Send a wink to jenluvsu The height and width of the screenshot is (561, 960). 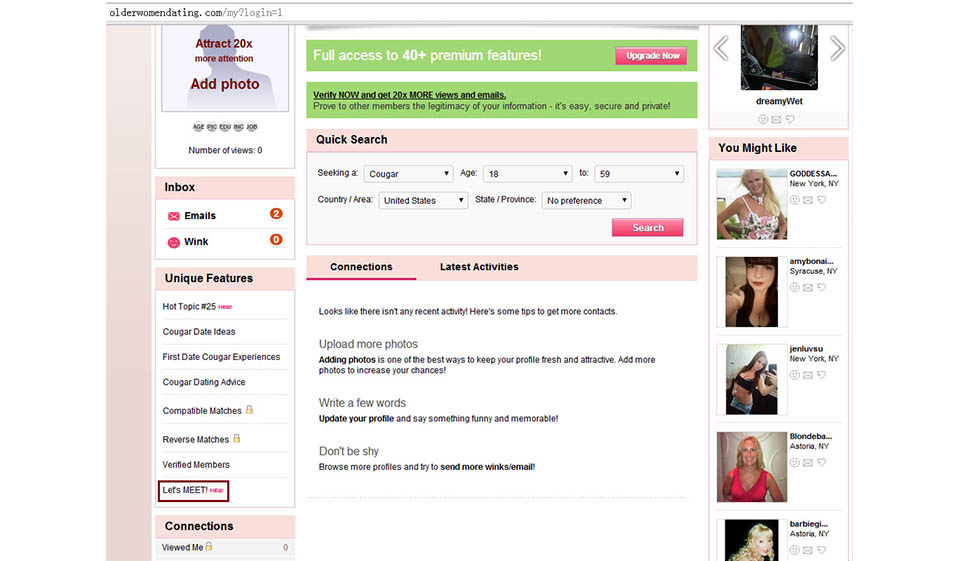point(795,375)
